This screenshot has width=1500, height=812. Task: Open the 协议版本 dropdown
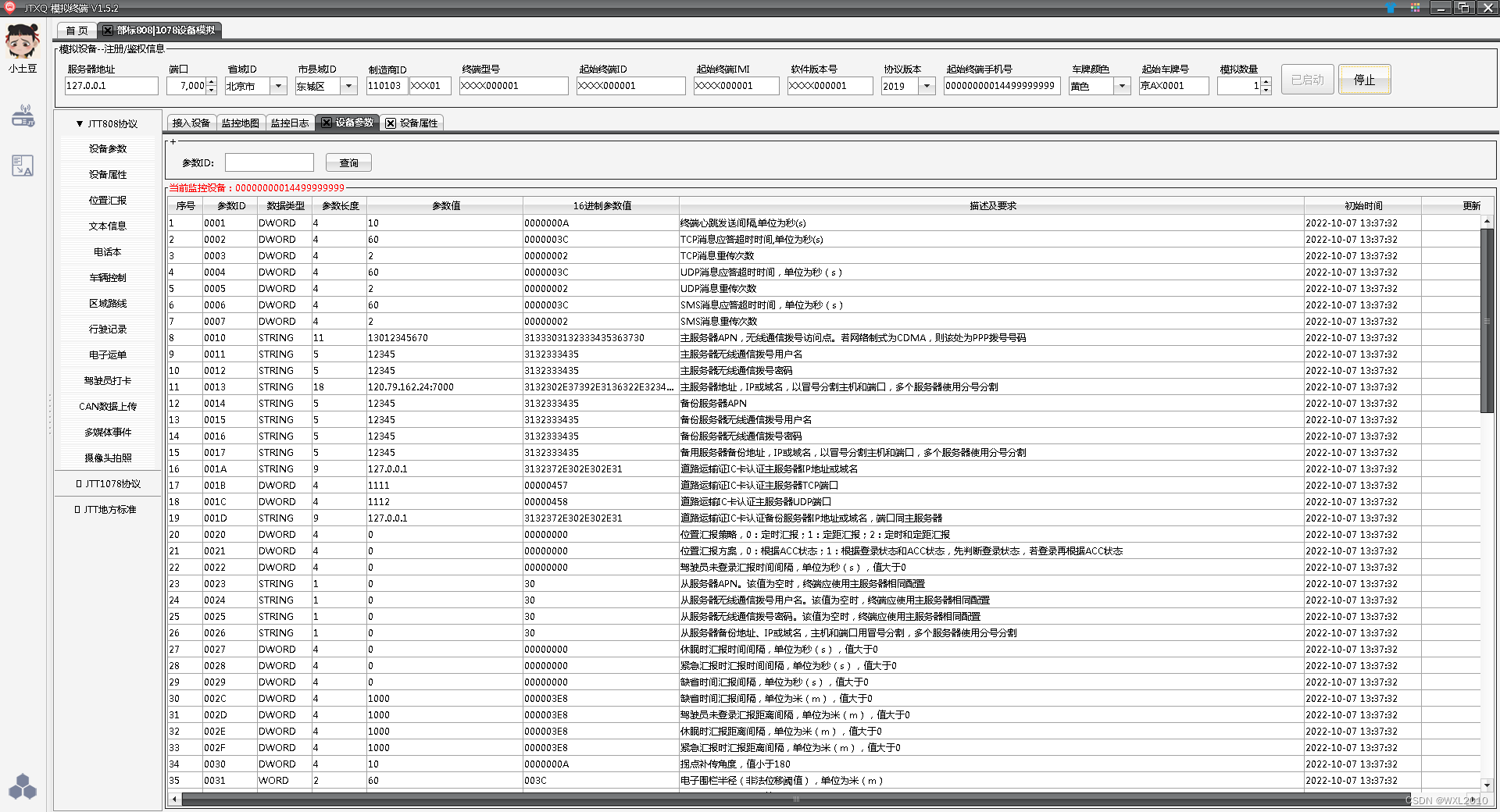[x=927, y=86]
